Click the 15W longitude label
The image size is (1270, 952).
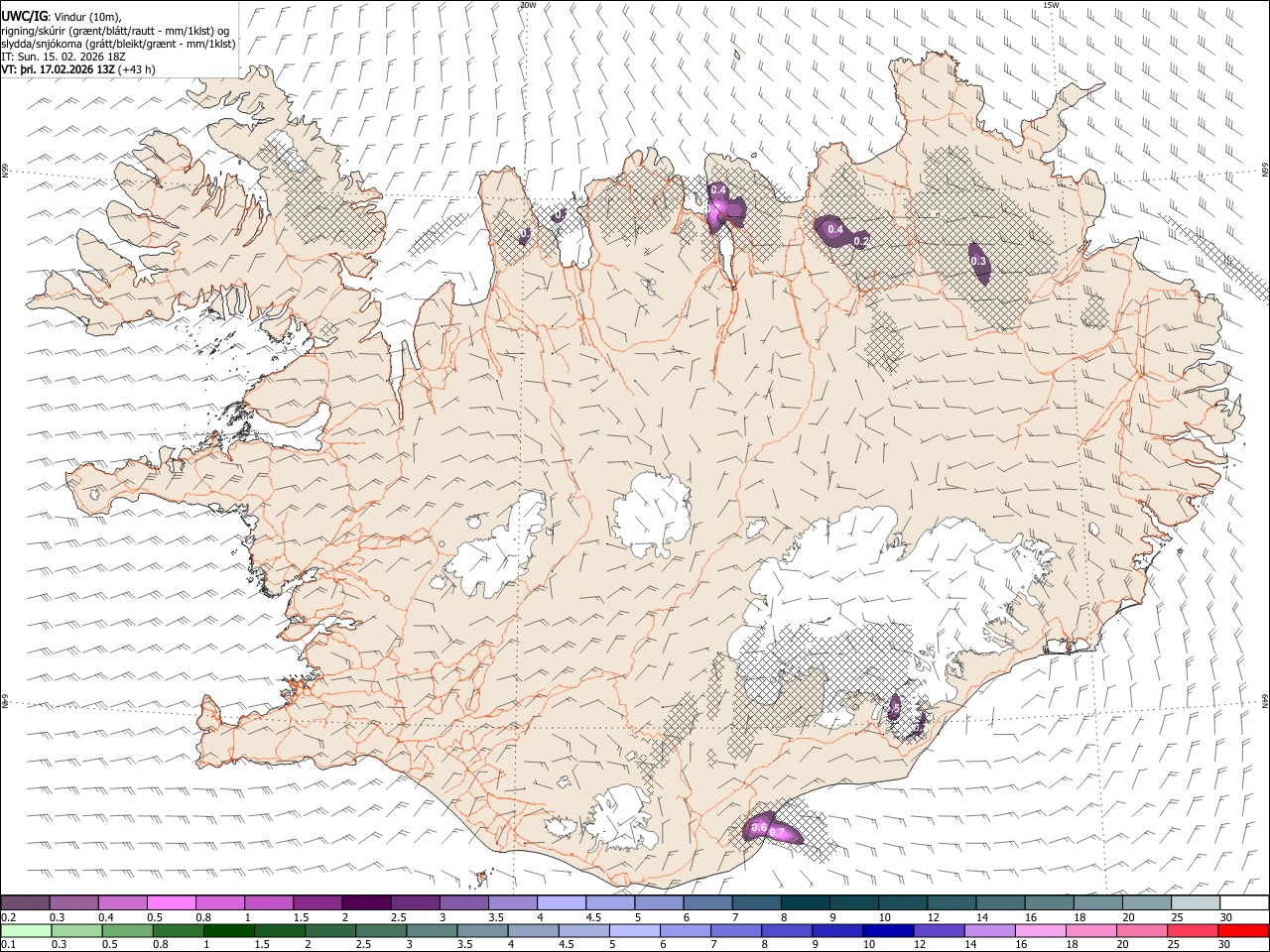[1051, 5]
